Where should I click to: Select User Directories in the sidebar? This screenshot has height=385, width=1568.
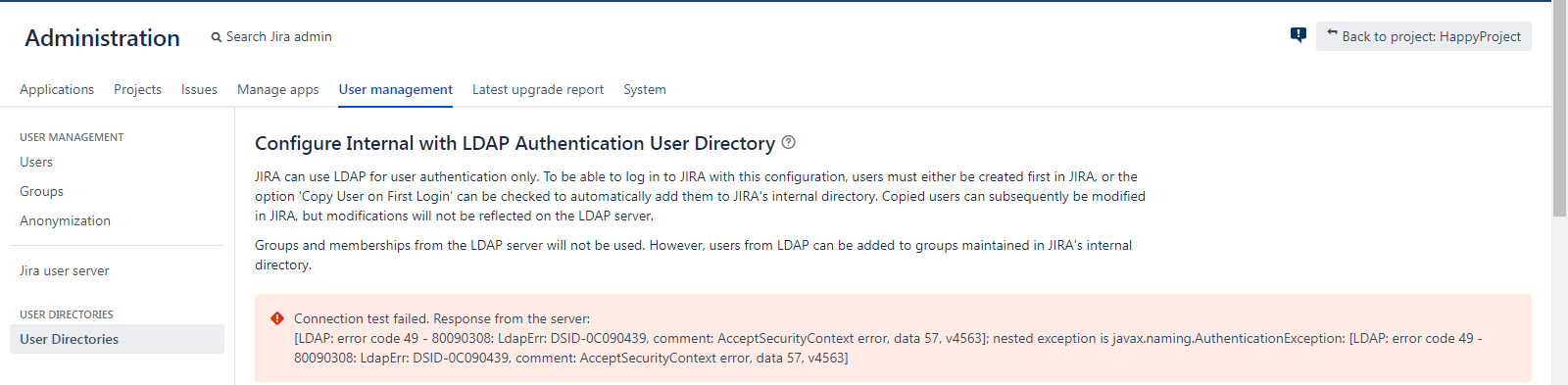117,339
